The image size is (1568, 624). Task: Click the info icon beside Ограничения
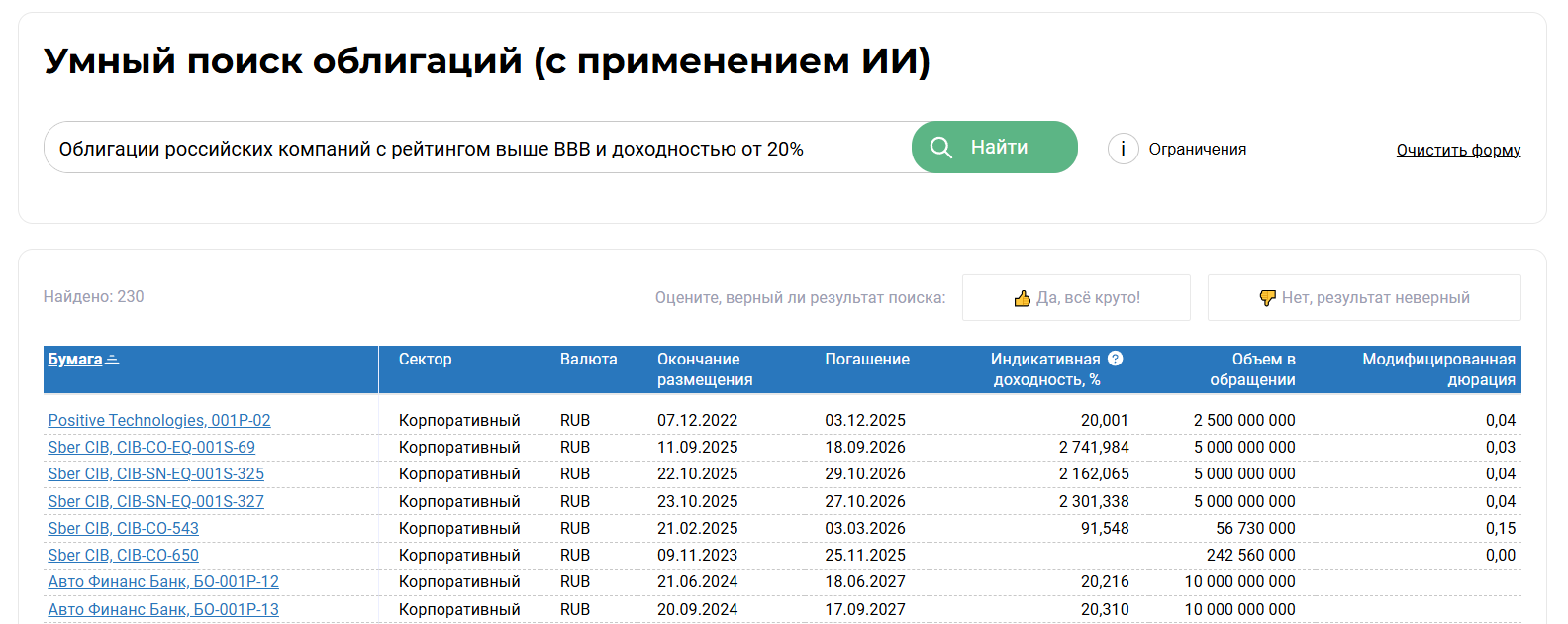pyautogui.click(x=1123, y=149)
